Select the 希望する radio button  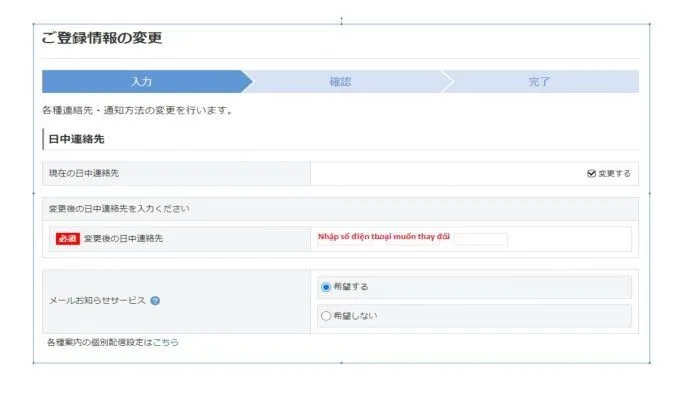tap(326, 287)
